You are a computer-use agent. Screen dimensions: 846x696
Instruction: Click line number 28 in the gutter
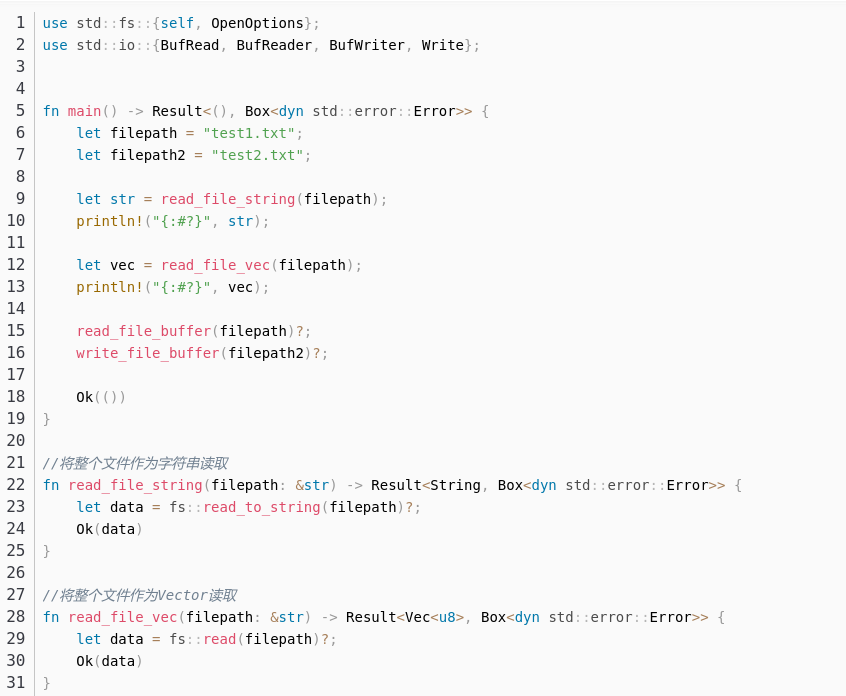click(16, 617)
